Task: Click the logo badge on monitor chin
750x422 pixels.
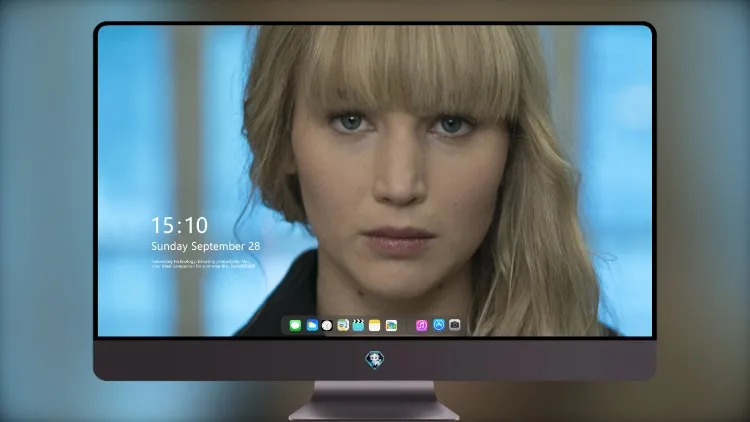Action: click(x=375, y=359)
